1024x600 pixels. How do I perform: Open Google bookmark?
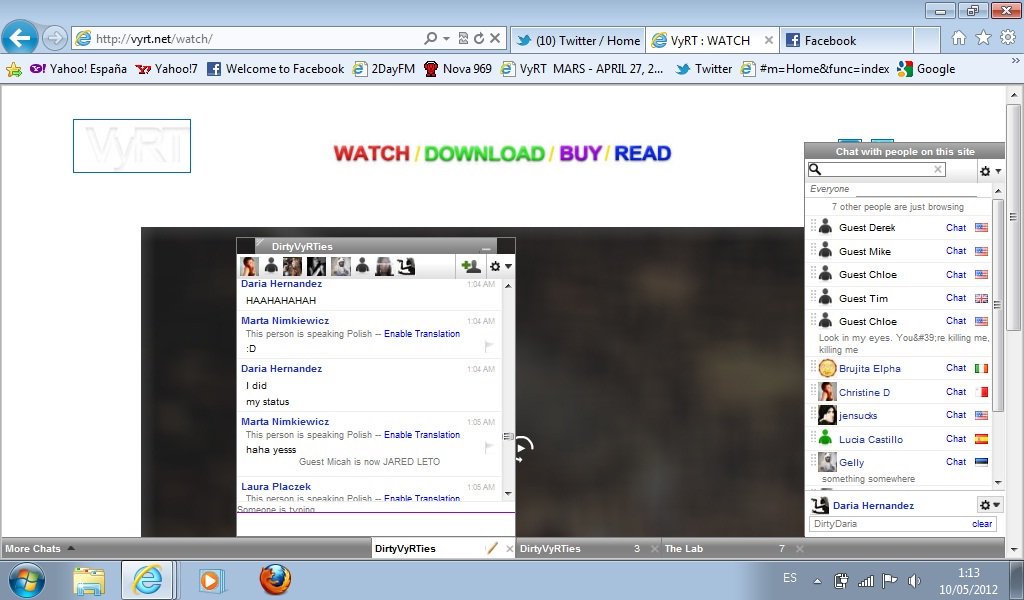point(926,69)
